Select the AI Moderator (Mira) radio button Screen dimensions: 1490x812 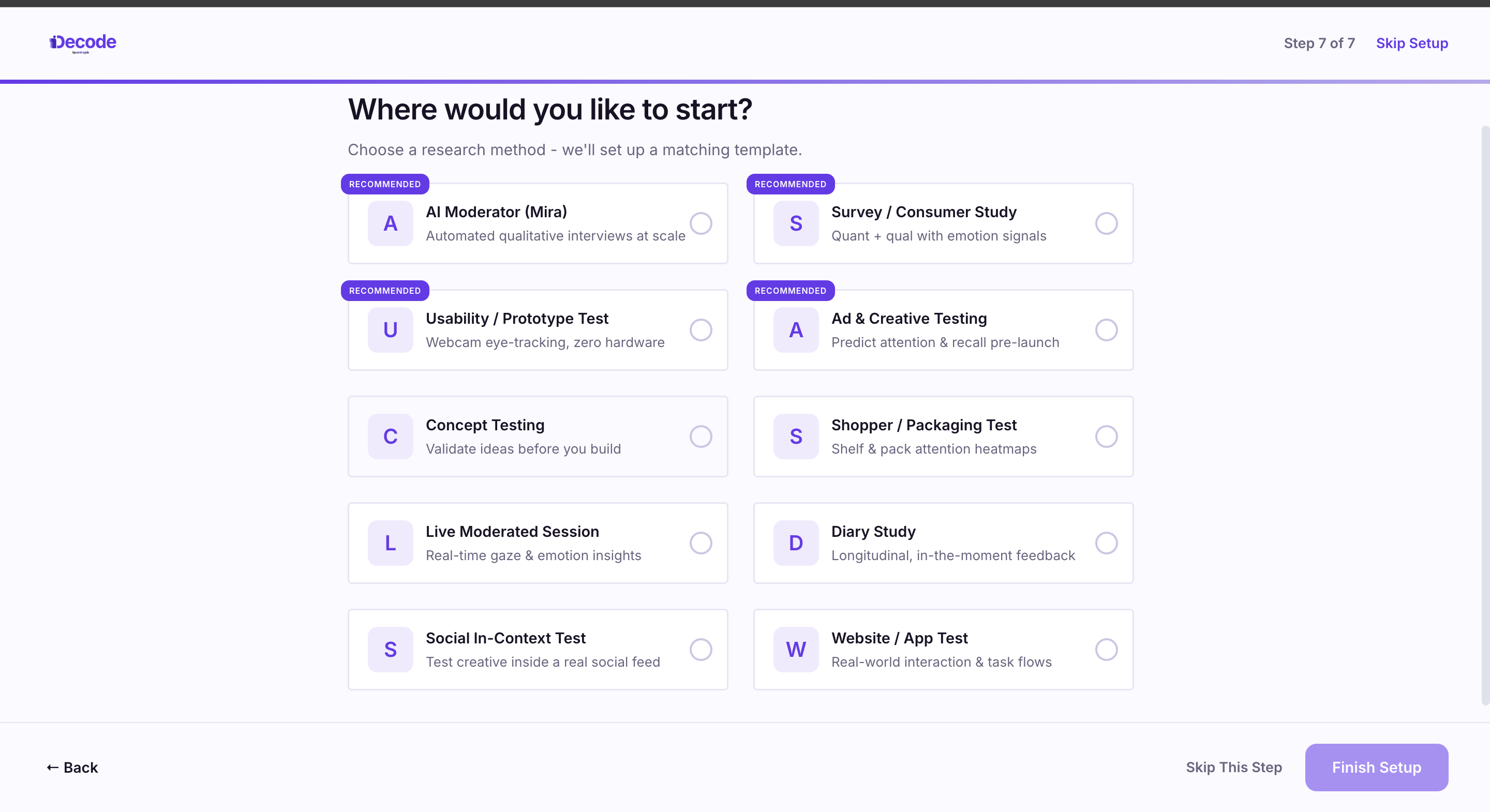click(x=701, y=223)
